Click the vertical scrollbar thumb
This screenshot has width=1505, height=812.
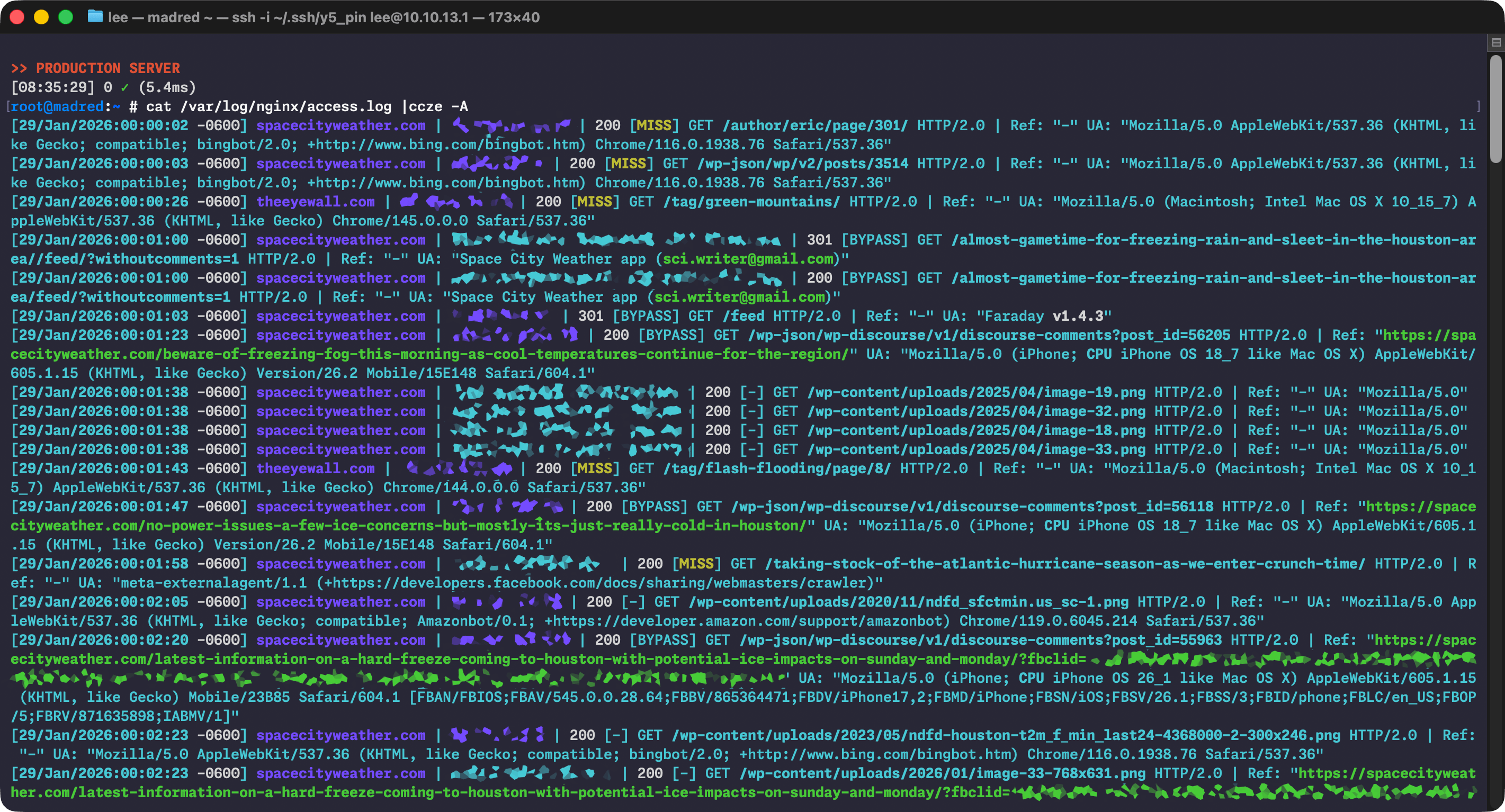point(1495,108)
